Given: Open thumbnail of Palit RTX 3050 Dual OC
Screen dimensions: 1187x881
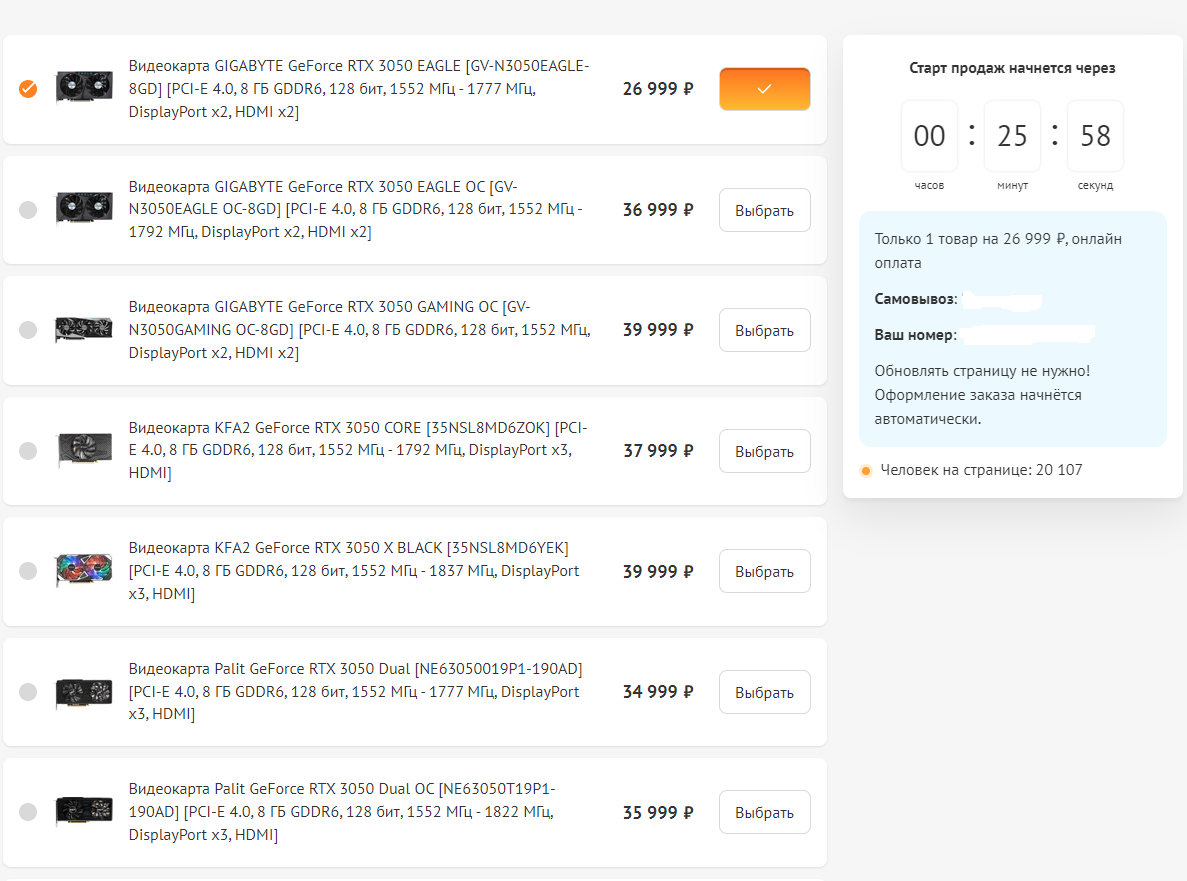Looking at the screenshot, I should coord(84,811).
